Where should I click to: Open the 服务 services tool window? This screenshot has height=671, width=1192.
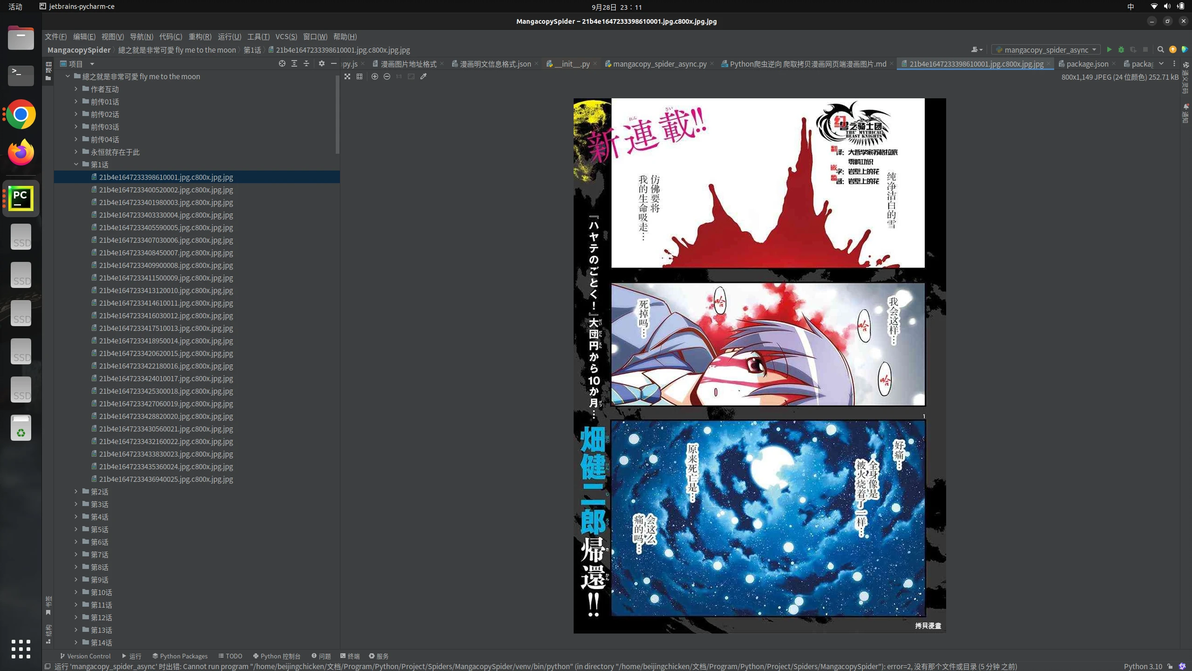tap(379, 656)
